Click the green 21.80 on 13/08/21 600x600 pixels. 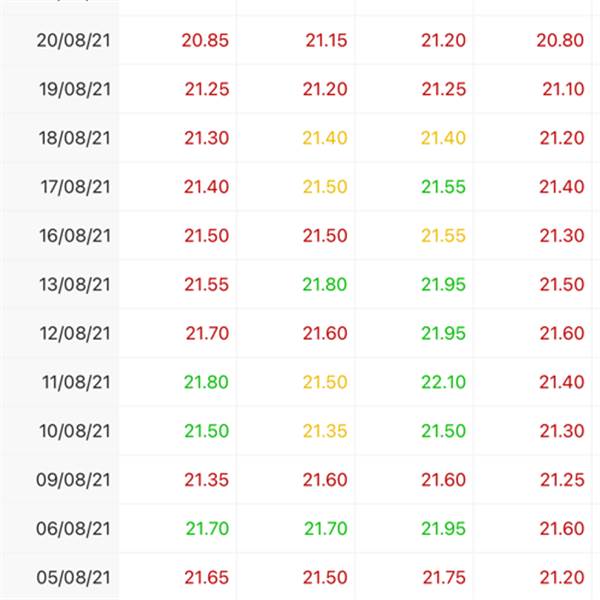[325, 285]
